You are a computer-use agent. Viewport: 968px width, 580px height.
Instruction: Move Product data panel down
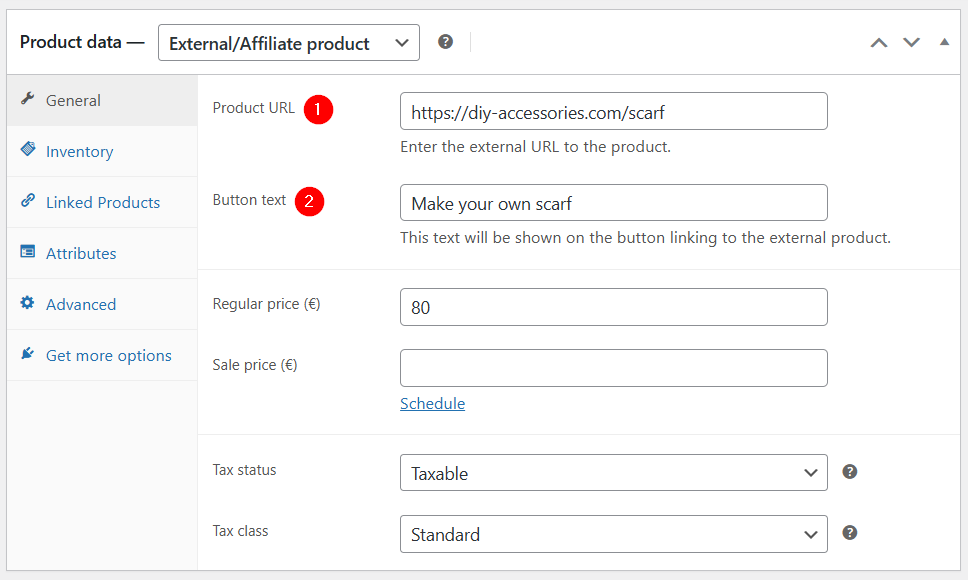click(x=911, y=43)
